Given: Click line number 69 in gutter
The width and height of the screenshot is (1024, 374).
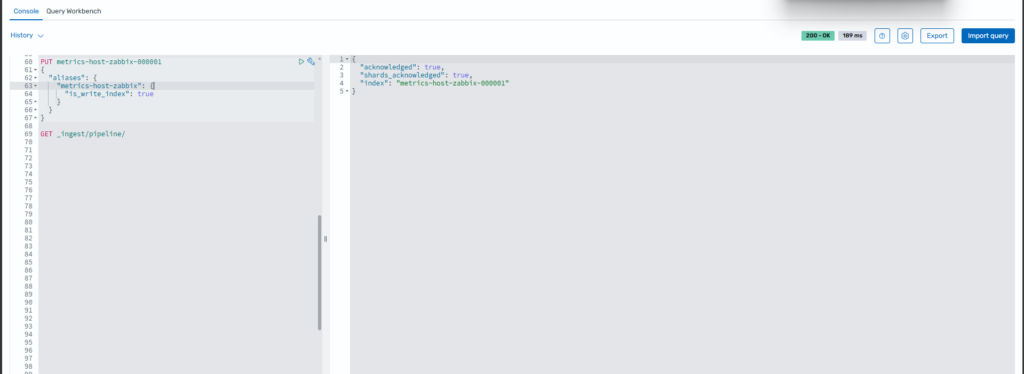Looking at the screenshot, I should tap(28, 134).
